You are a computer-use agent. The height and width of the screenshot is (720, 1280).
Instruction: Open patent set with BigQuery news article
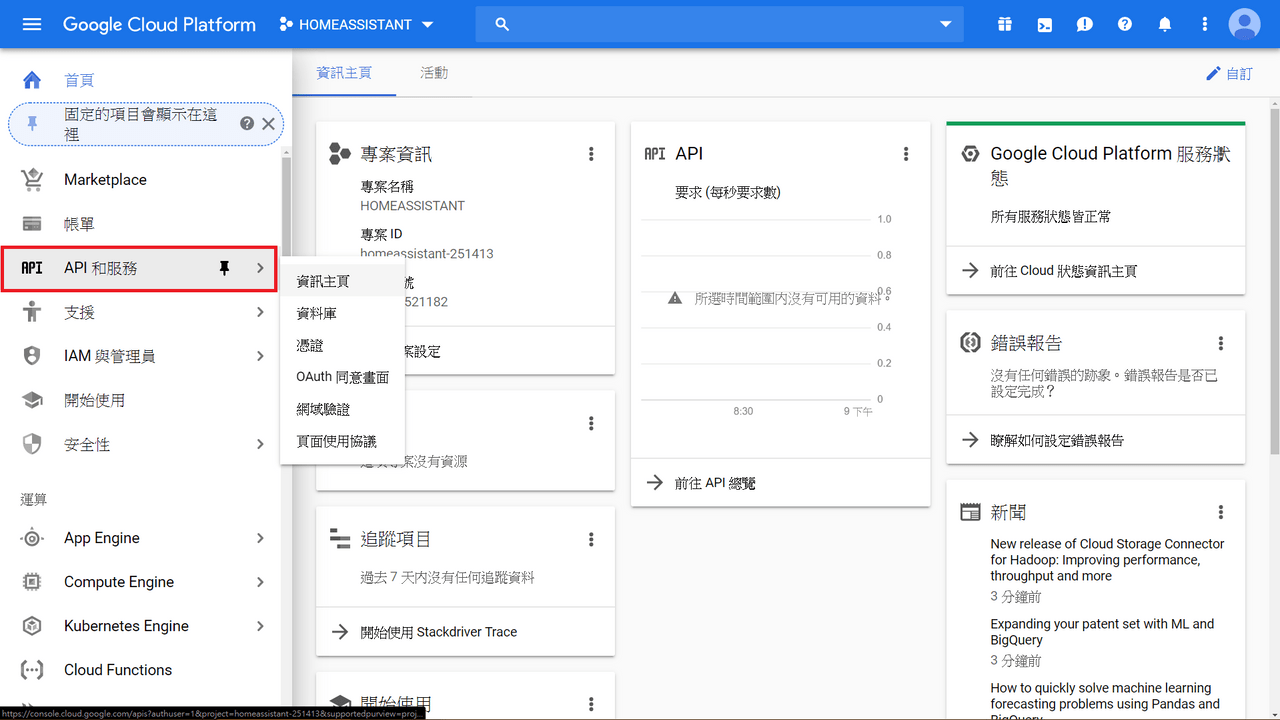[x=1102, y=632]
